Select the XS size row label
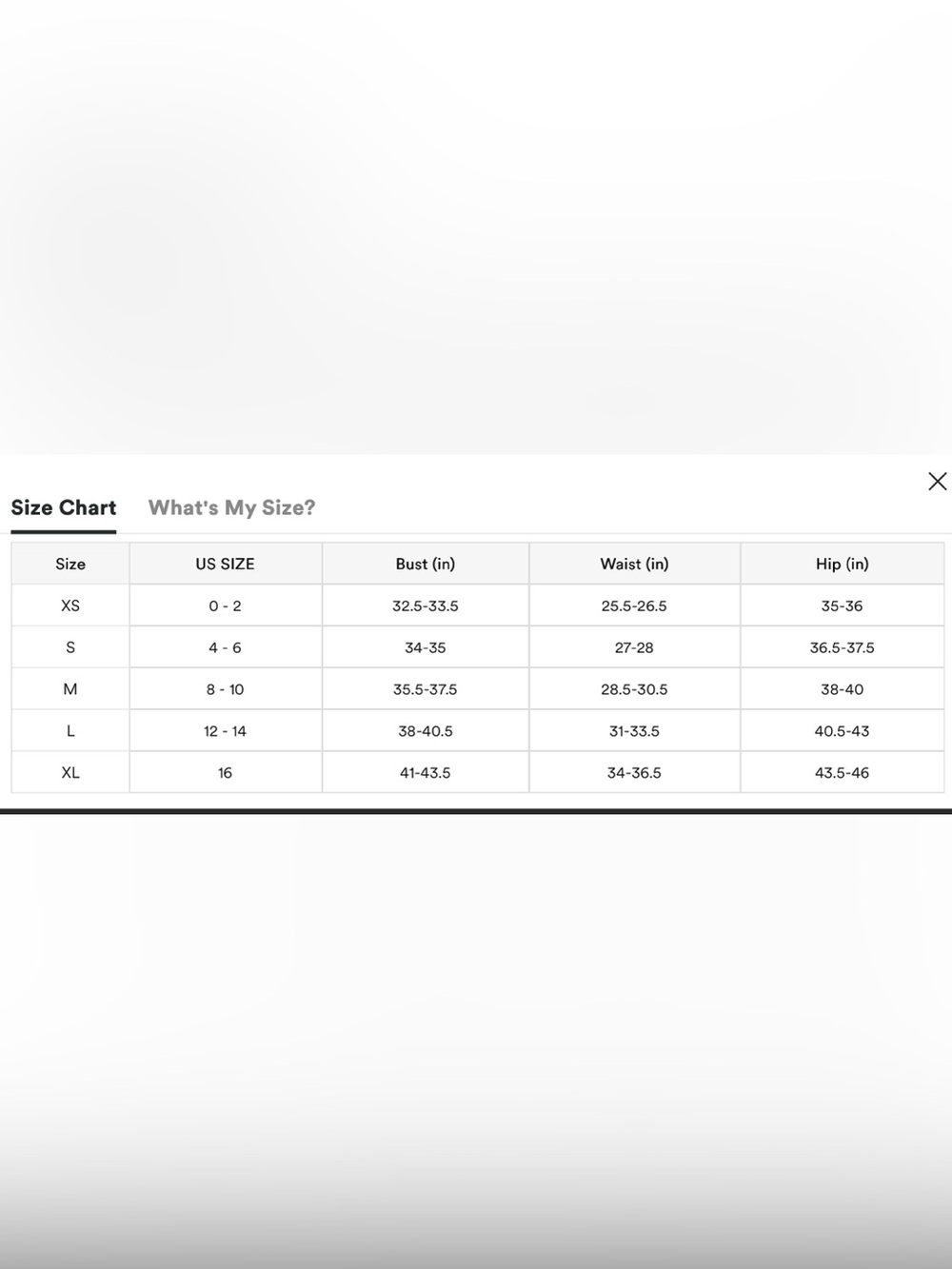The image size is (952, 1269). coord(70,605)
